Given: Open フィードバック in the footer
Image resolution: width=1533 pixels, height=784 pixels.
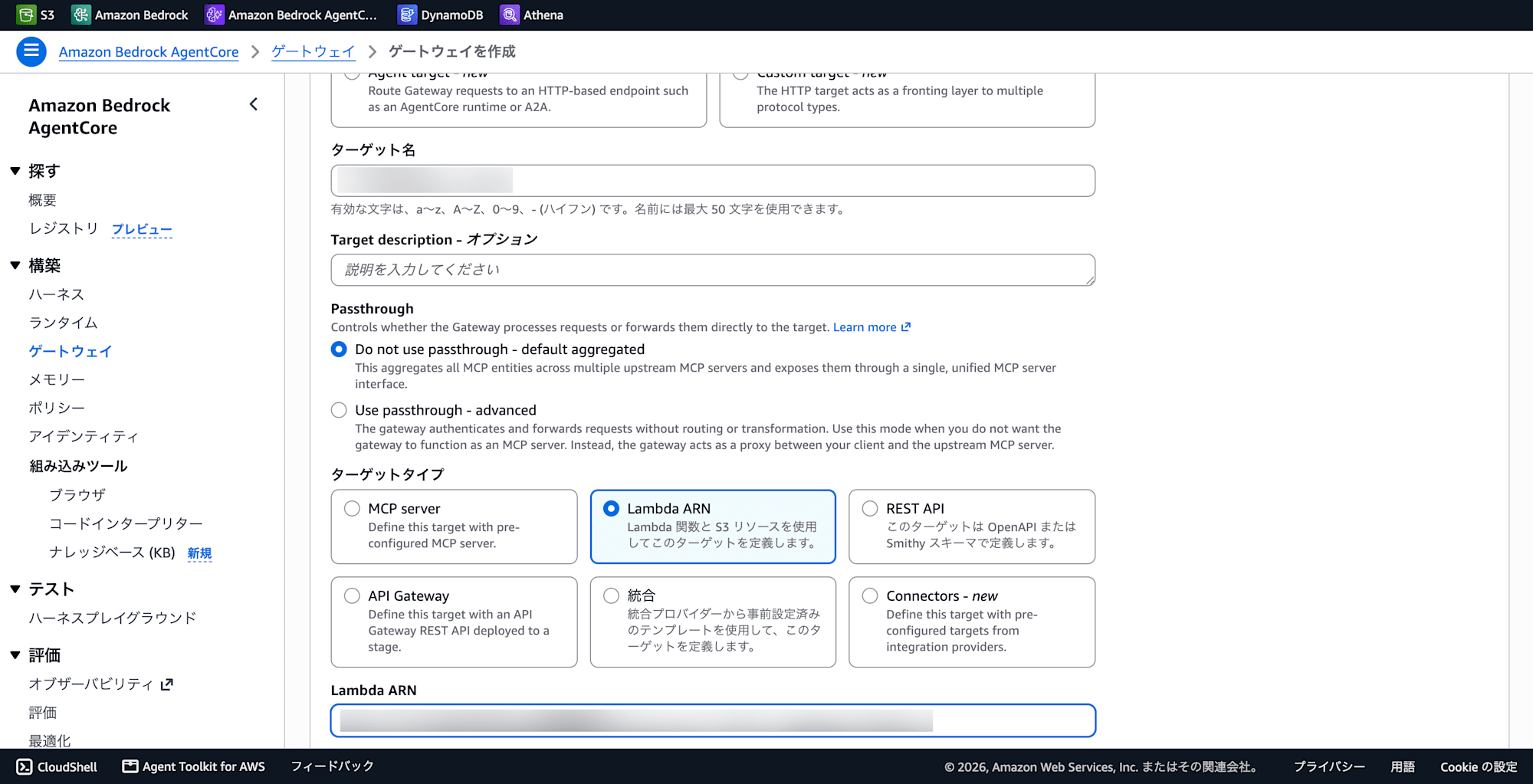Looking at the screenshot, I should [x=332, y=766].
